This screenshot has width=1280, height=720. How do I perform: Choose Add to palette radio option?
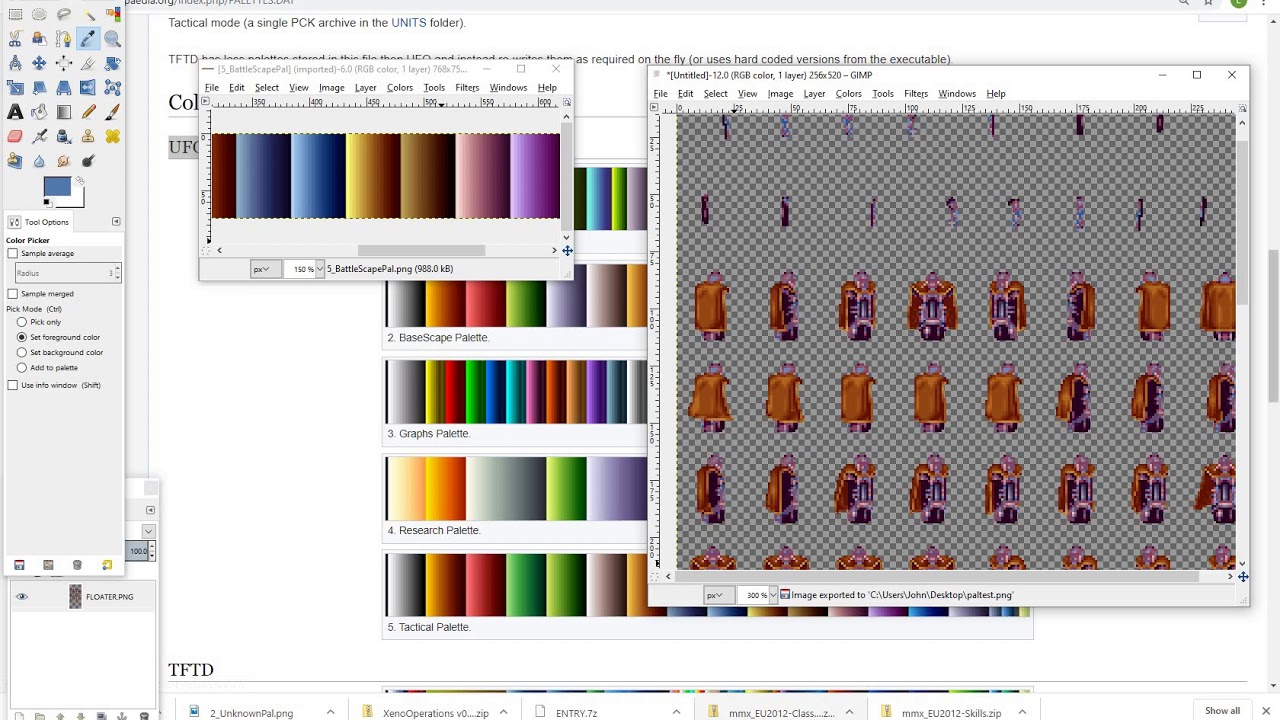[22, 368]
